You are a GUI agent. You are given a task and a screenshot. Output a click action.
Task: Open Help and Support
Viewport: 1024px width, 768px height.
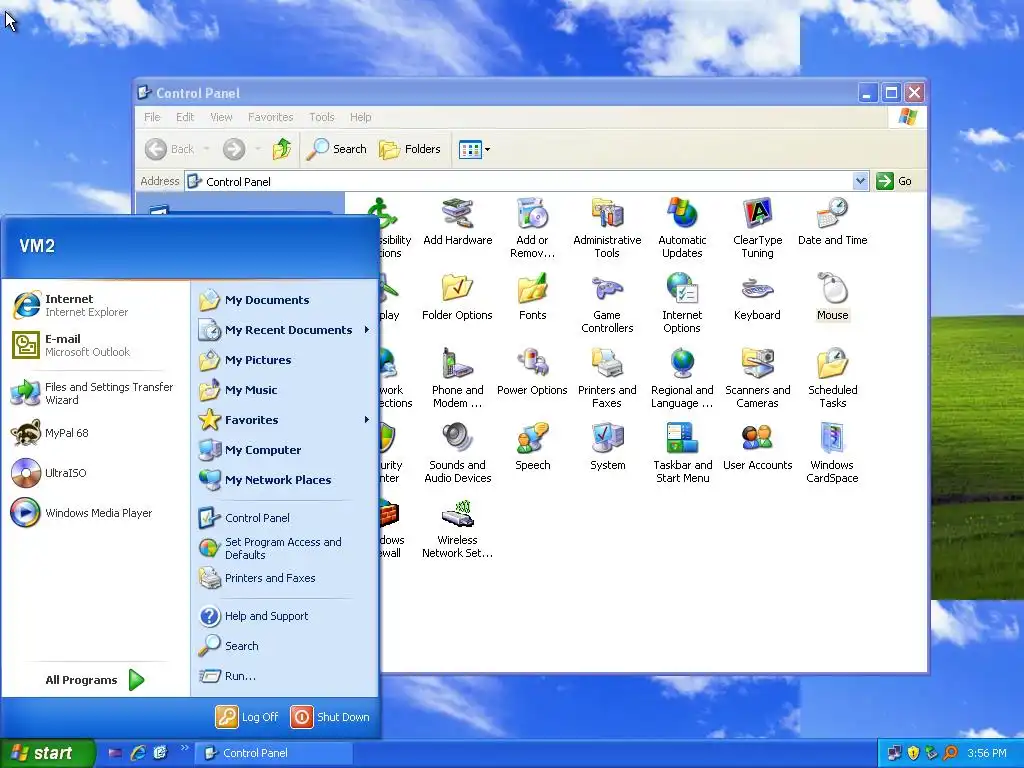click(285, 616)
